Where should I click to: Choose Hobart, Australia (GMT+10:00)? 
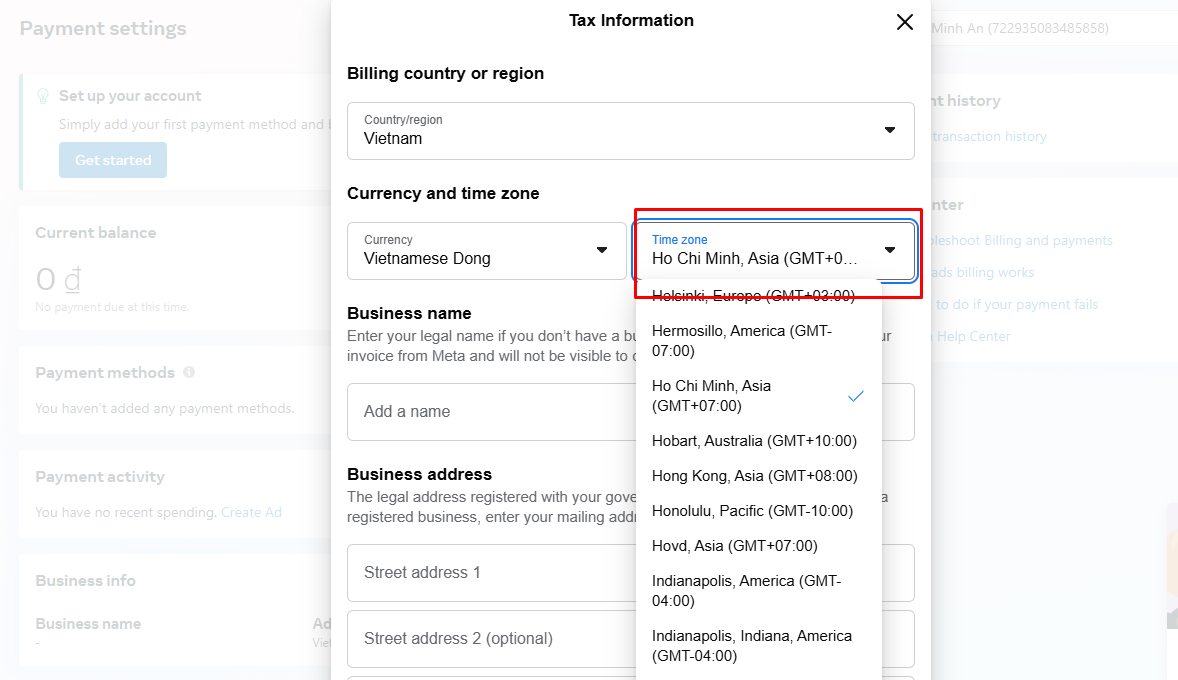point(758,441)
